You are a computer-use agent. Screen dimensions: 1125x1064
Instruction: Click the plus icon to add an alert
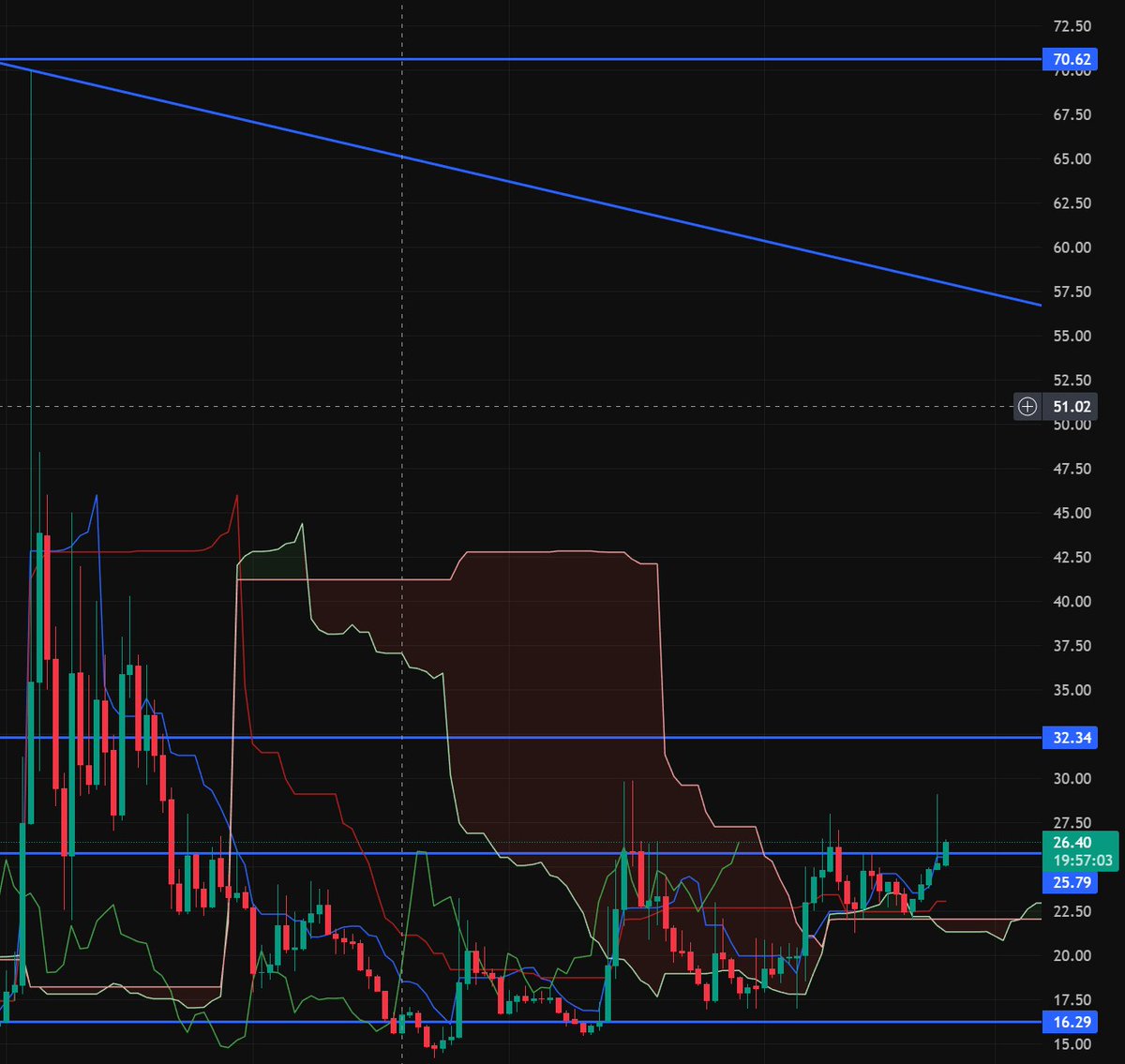(1027, 406)
